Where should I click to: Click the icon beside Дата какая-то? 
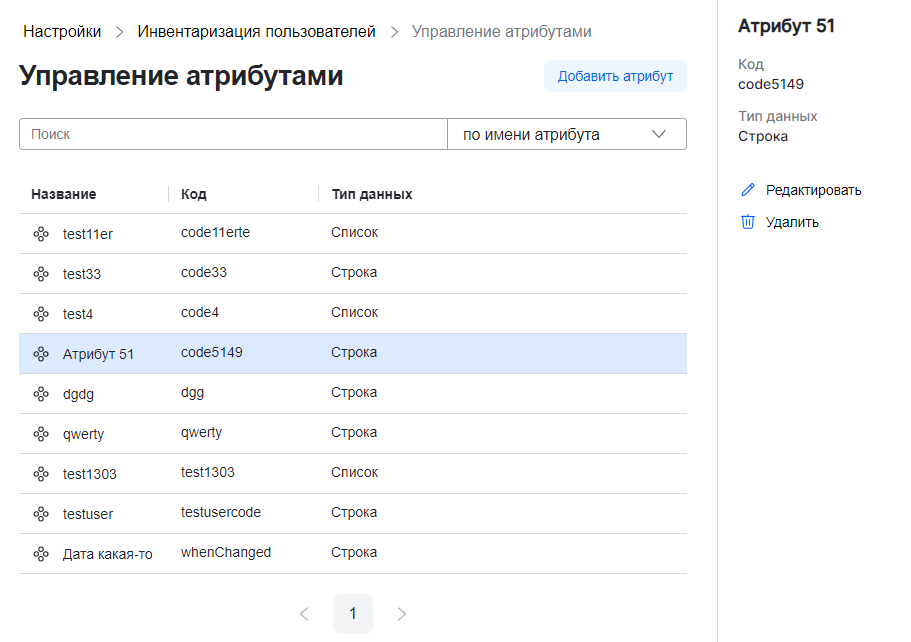(x=41, y=554)
